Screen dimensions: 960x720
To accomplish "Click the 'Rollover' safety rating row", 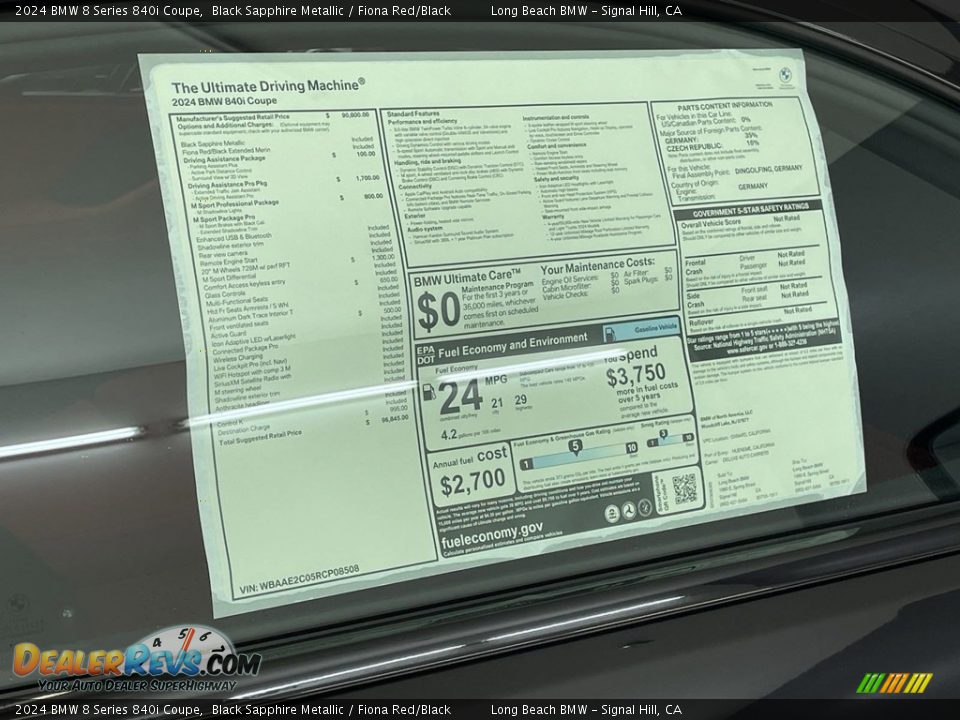I will 749,316.
